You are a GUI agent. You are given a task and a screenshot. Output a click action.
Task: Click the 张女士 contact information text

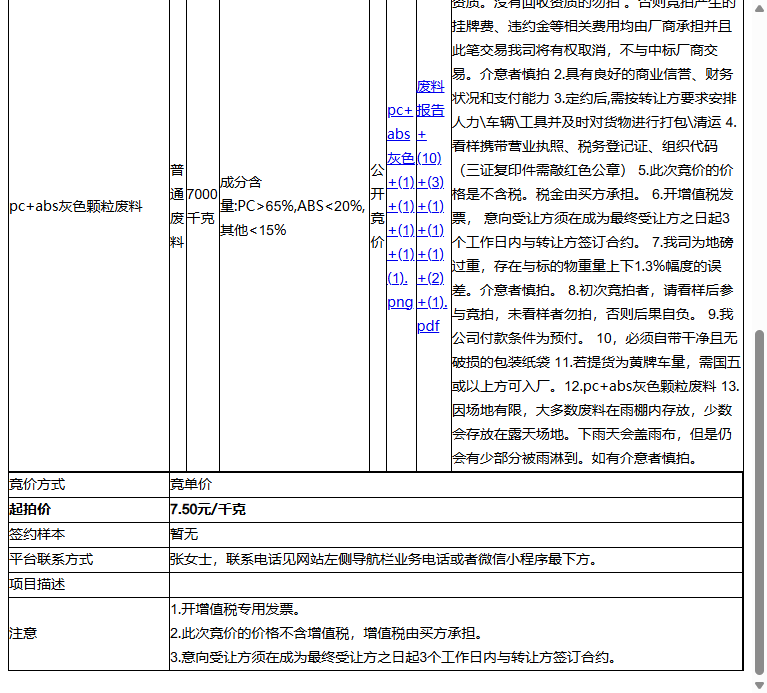point(384,559)
